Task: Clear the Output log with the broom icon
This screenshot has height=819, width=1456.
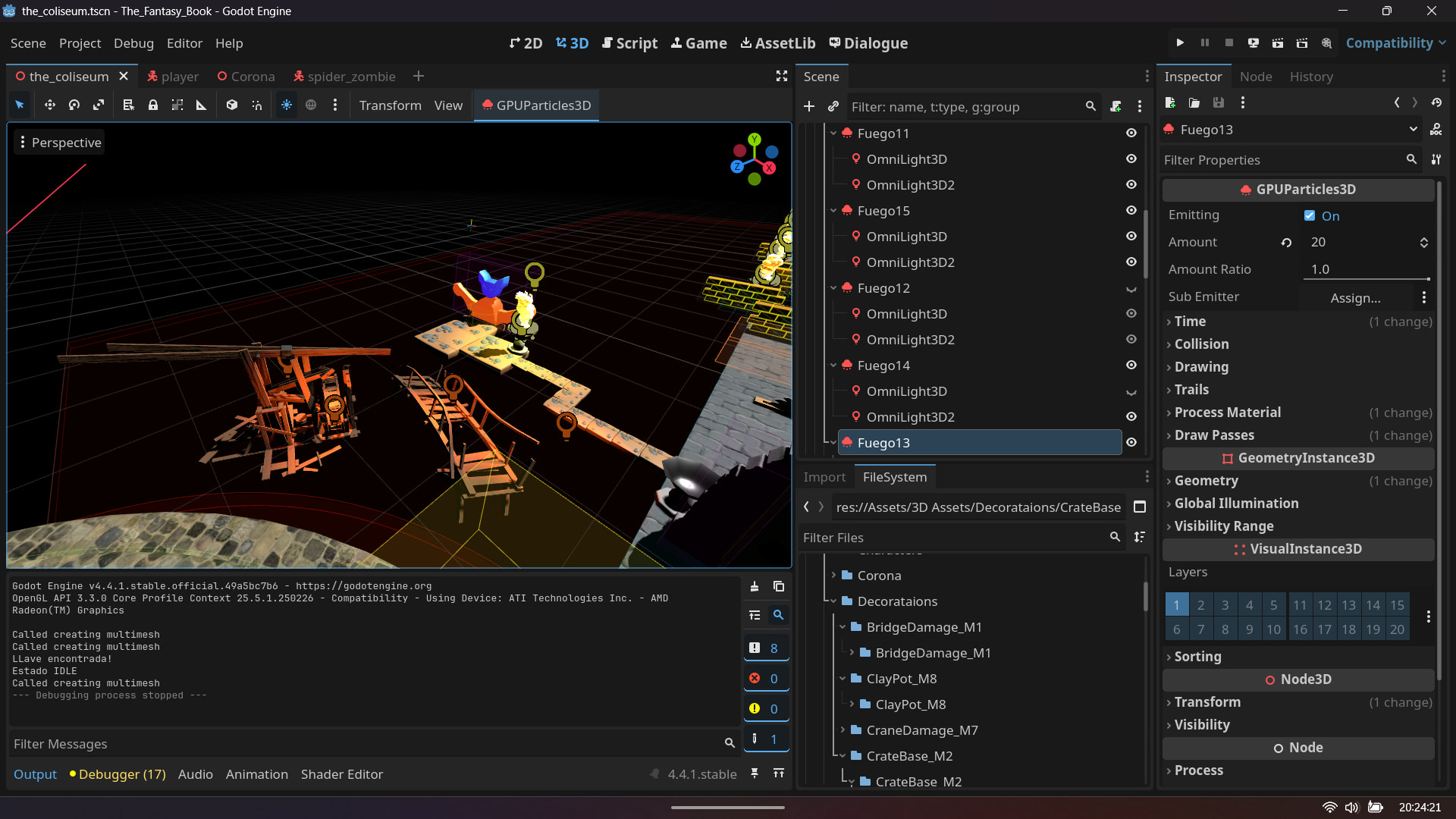Action: 755,586
